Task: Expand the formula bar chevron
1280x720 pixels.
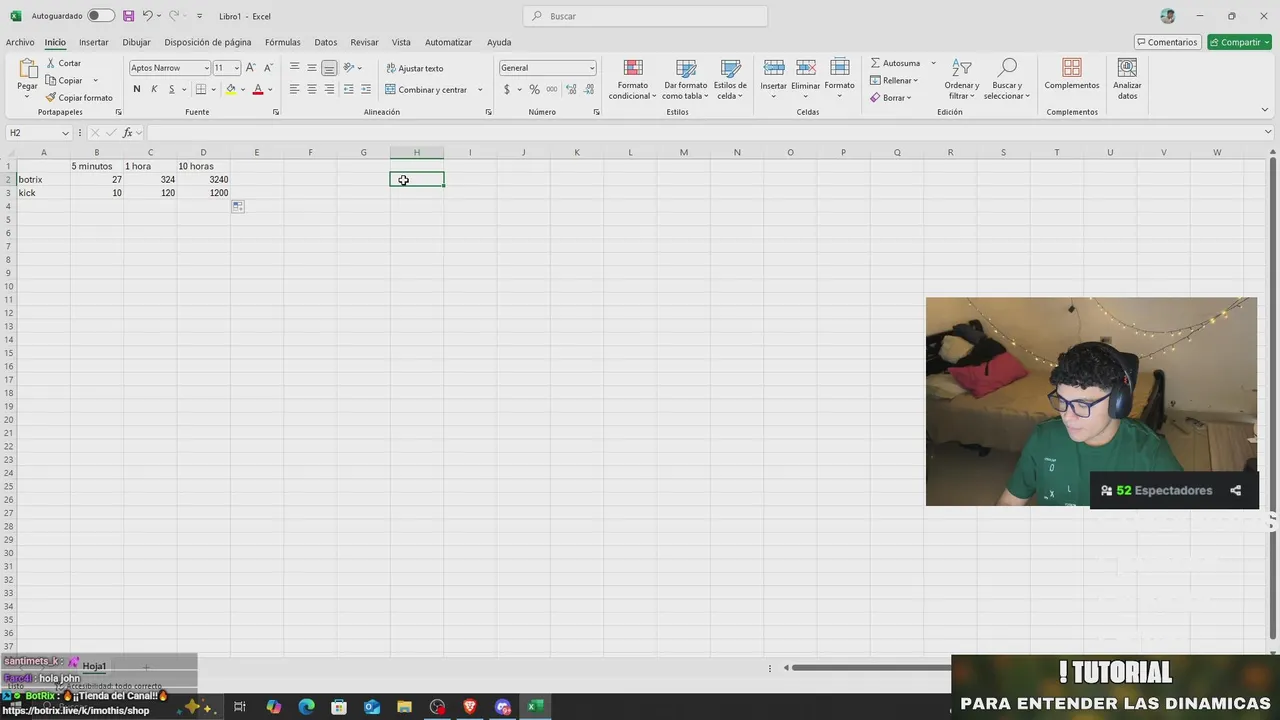Action: pos(1268,133)
